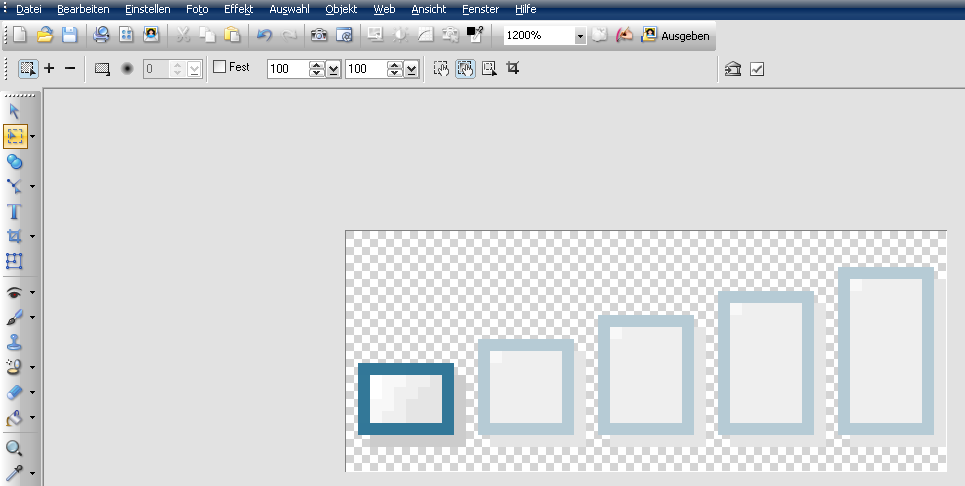This screenshot has height=486, width=965.
Task: Toggle the checkmark box at toolbar right
Action: [757, 69]
